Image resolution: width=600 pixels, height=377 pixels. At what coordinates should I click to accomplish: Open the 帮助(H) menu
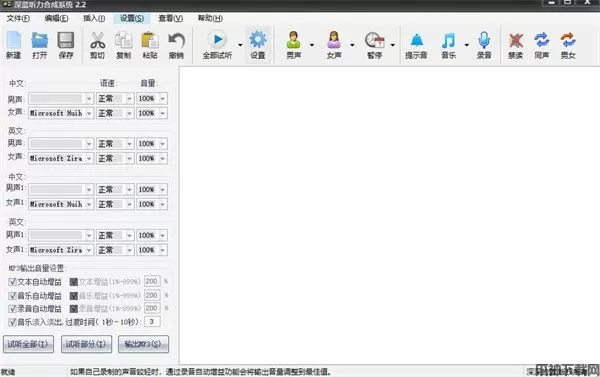click(210, 18)
